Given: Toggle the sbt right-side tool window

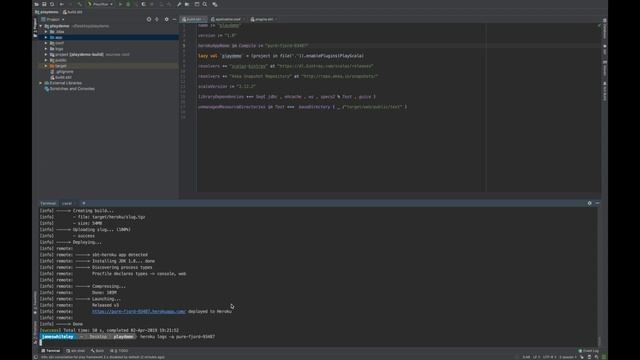Looking at the screenshot, I should (x=604, y=49).
